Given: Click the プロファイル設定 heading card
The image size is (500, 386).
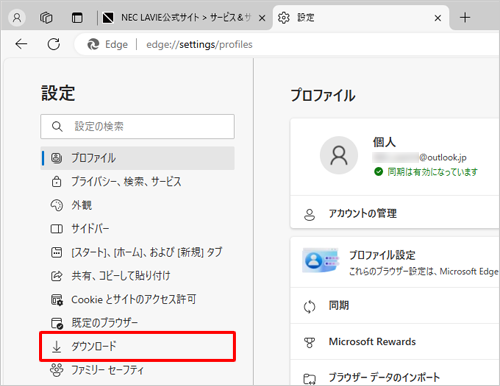Looking at the screenshot, I should pyautogui.click(x=395, y=262).
